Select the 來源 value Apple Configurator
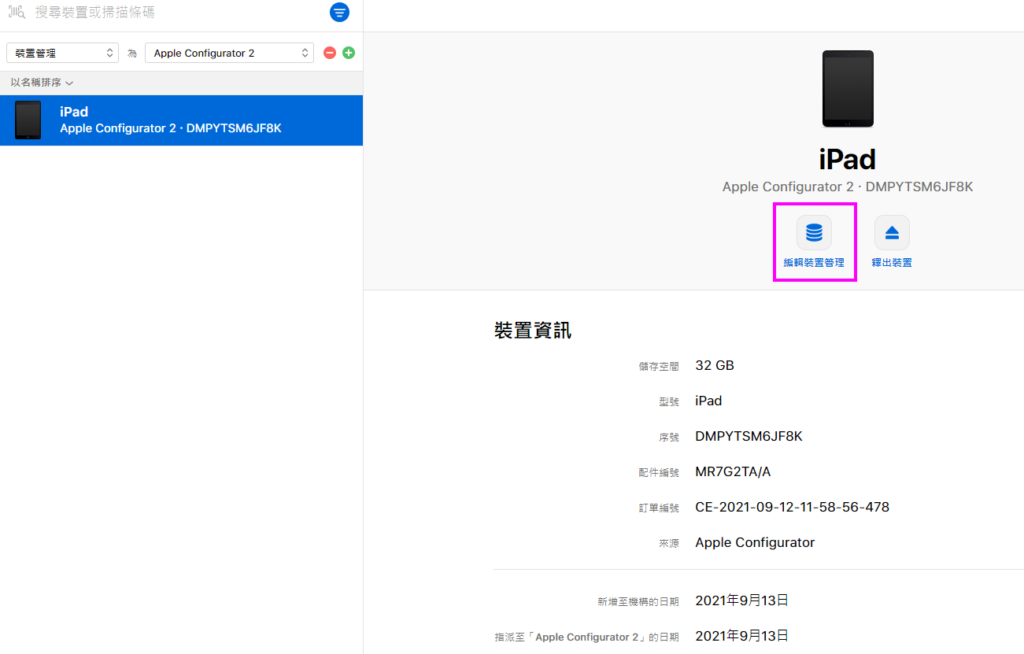Viewport: 1024px width, 654px height. [755, 542]
